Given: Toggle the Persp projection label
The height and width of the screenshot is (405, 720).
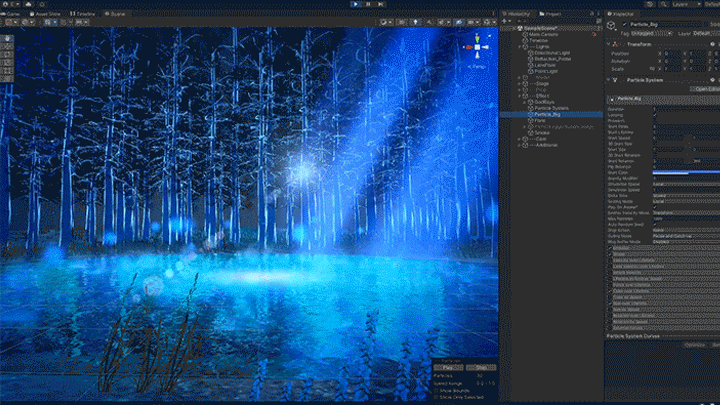Looking at the screenshot, I should tap(477, 67).
